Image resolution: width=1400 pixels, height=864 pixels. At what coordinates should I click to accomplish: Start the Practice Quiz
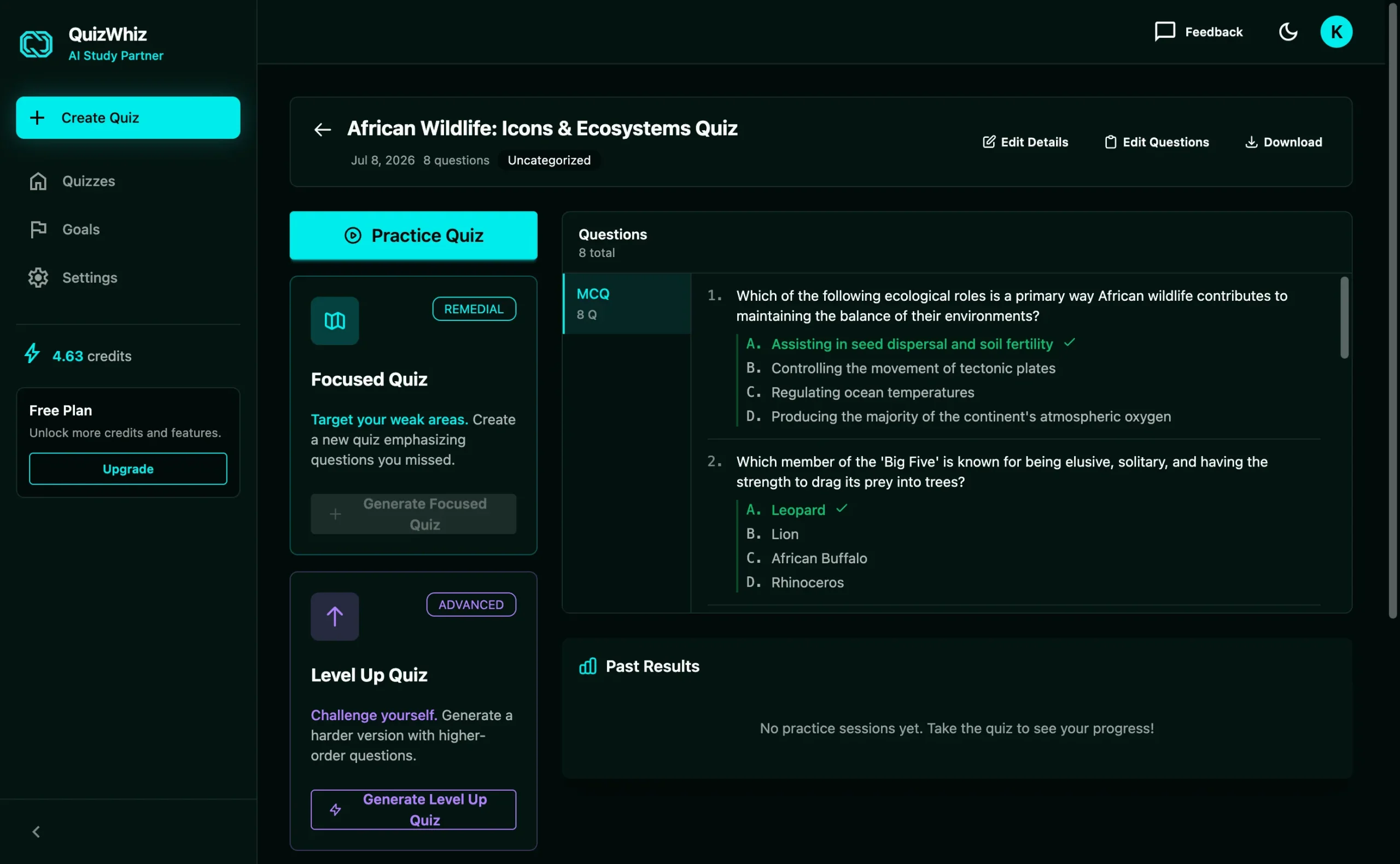click(x=413, y=236)
